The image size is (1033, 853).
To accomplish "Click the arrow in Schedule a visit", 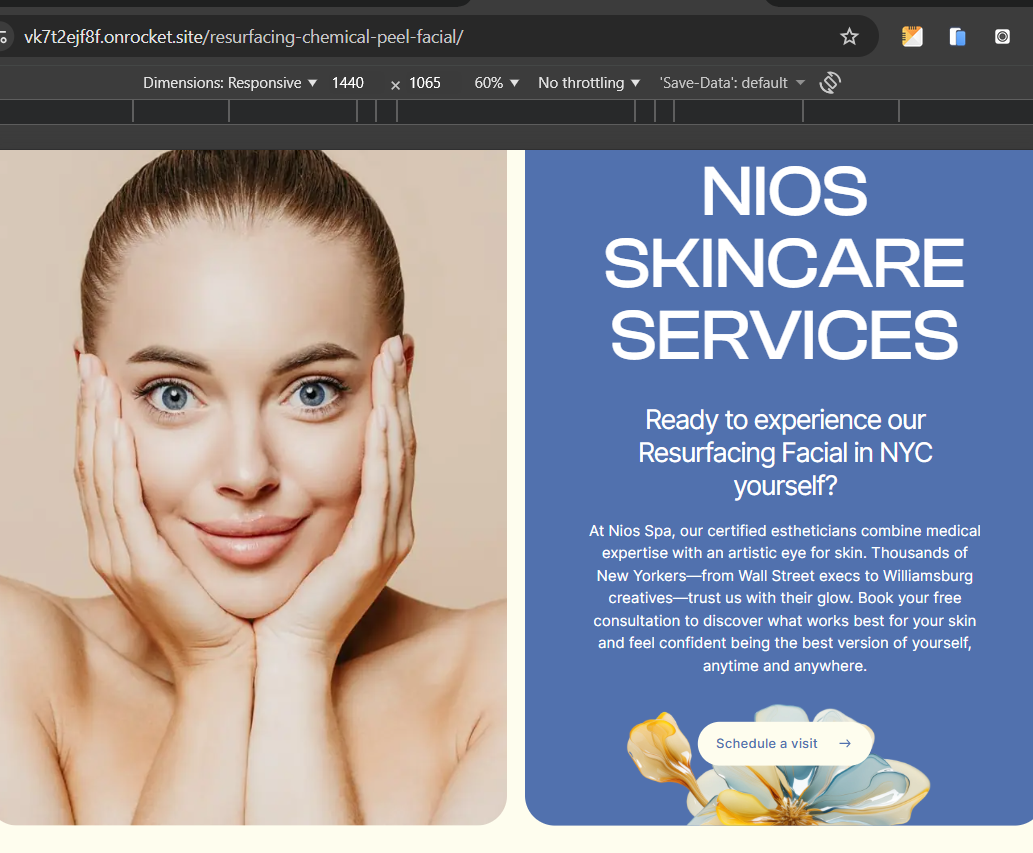I will (x=845, y=744).
